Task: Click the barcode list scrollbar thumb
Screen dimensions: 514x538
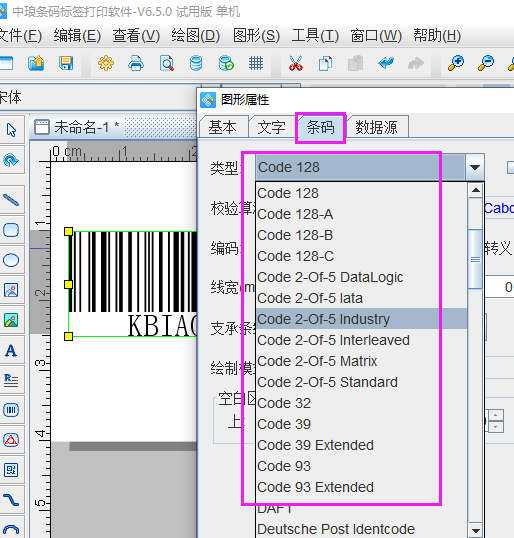Action: pyautogui.click(x=476, y=259)
